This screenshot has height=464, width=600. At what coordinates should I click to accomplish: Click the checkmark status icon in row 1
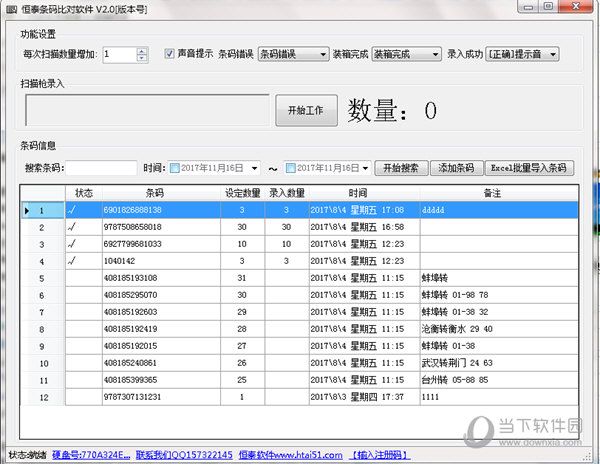tap(72, 210)
